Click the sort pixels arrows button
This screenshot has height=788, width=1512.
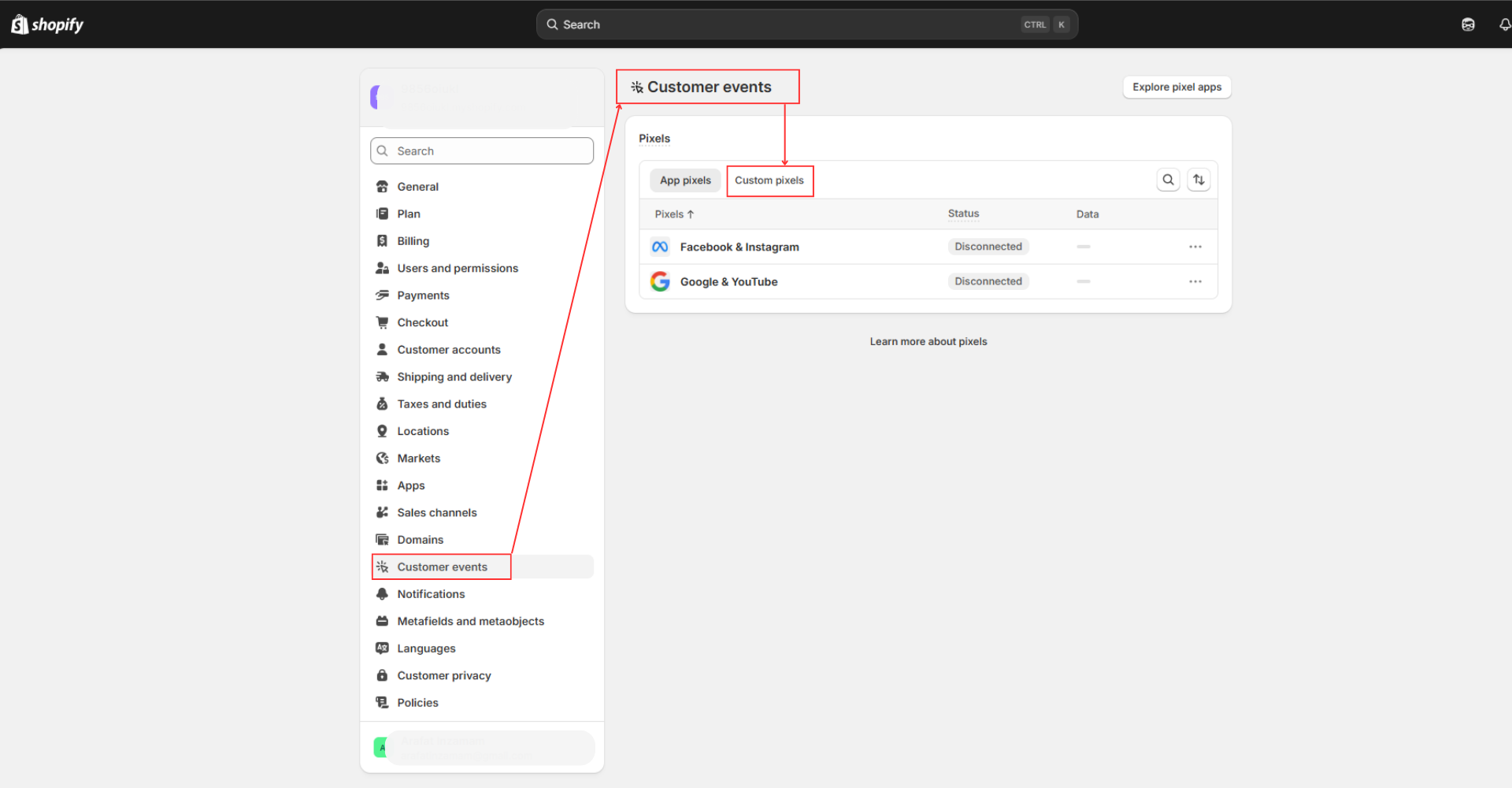pos(1199,180)
